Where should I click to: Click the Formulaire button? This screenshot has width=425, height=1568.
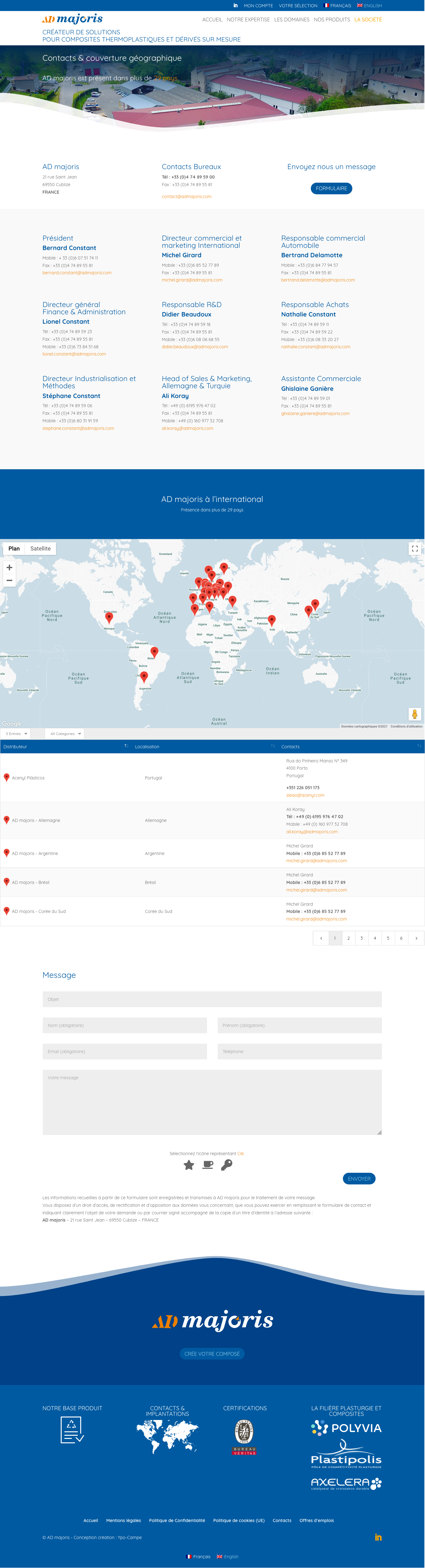331,188
